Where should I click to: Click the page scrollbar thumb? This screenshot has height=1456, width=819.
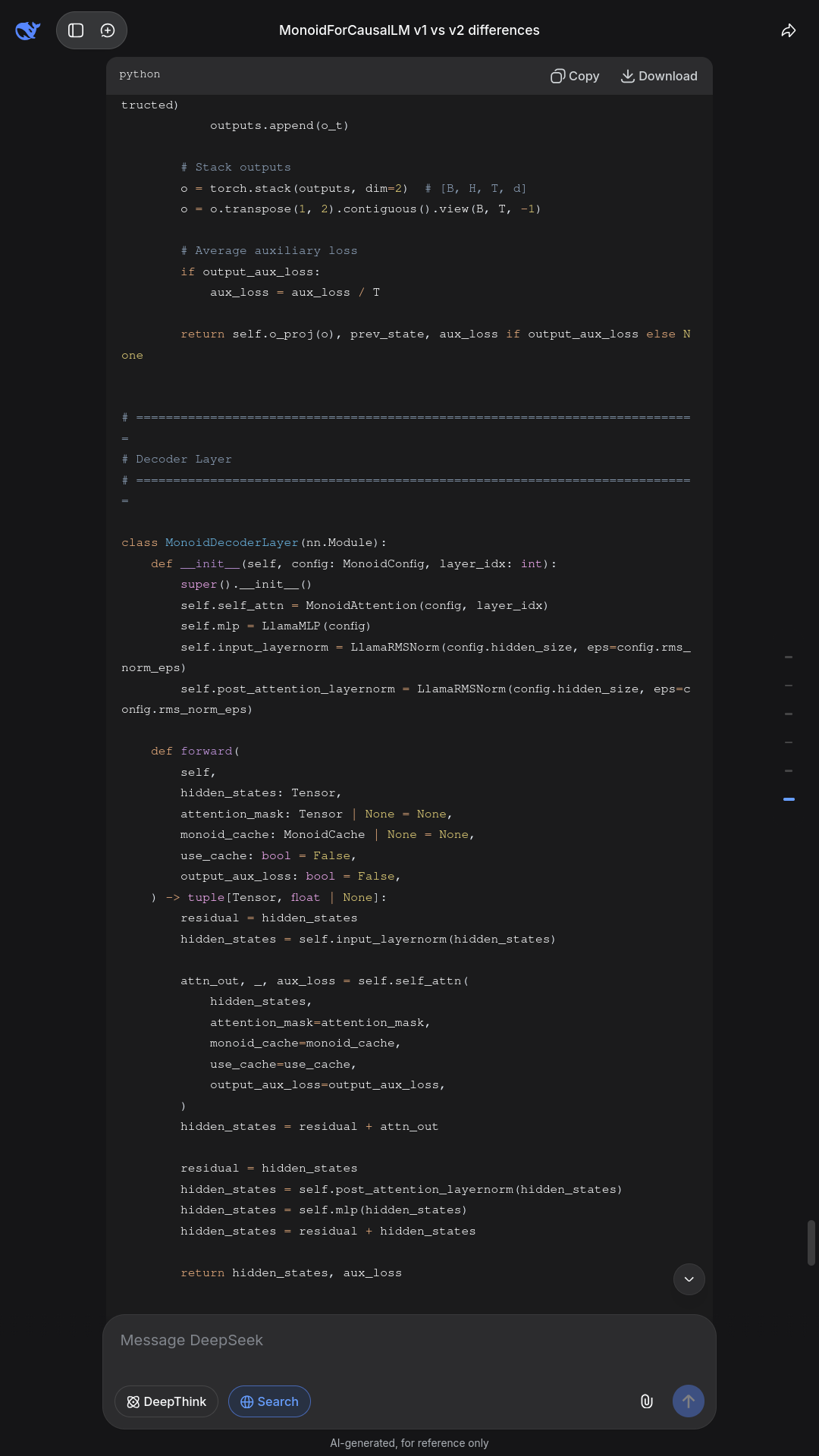[811, 1242]
